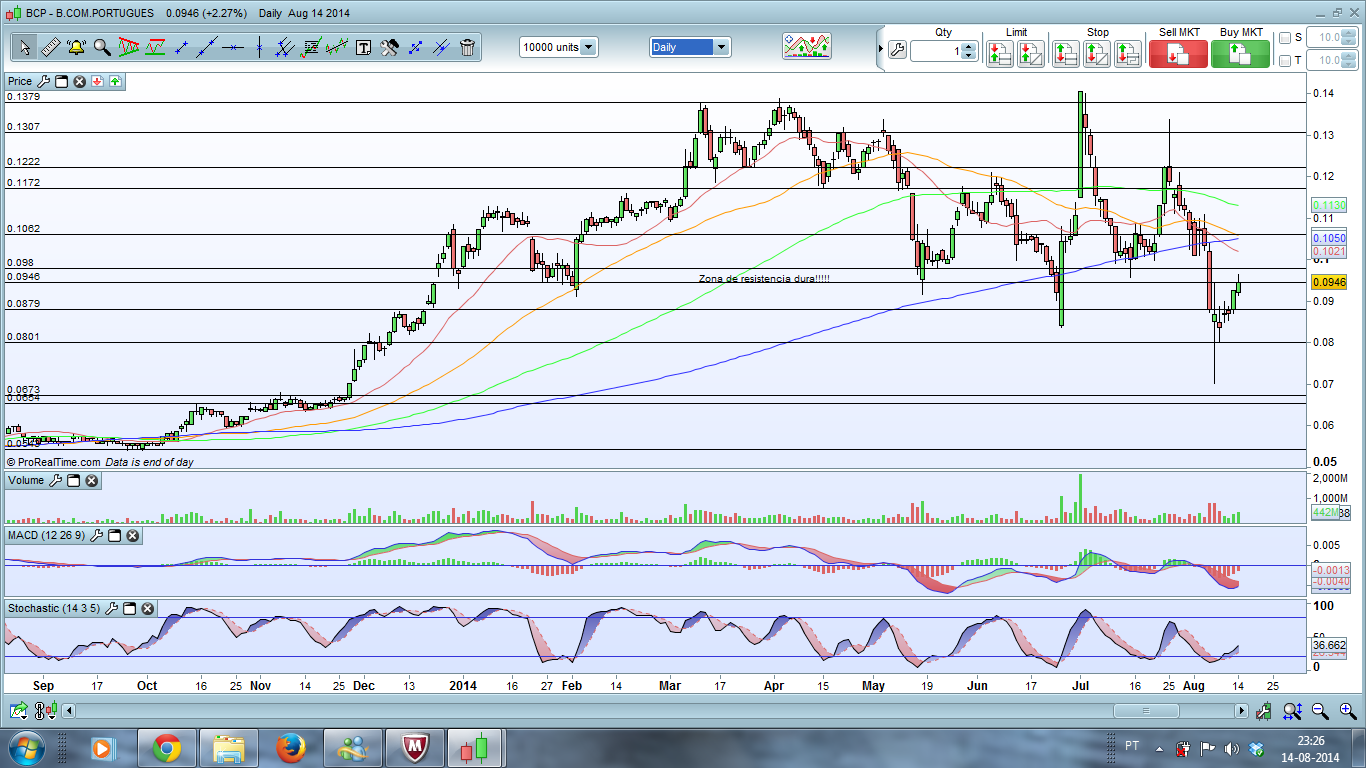Enable the S stop checkbox

[1285, 38]
